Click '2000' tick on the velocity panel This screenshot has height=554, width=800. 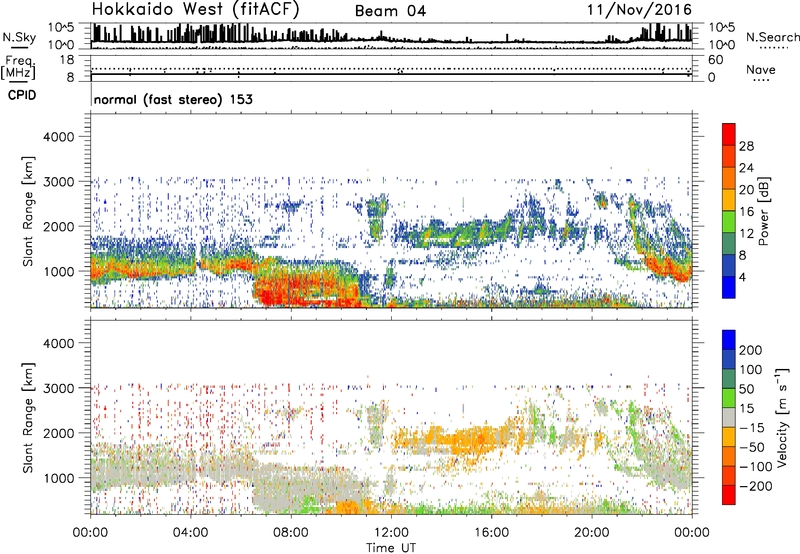[x=58, y=433]
